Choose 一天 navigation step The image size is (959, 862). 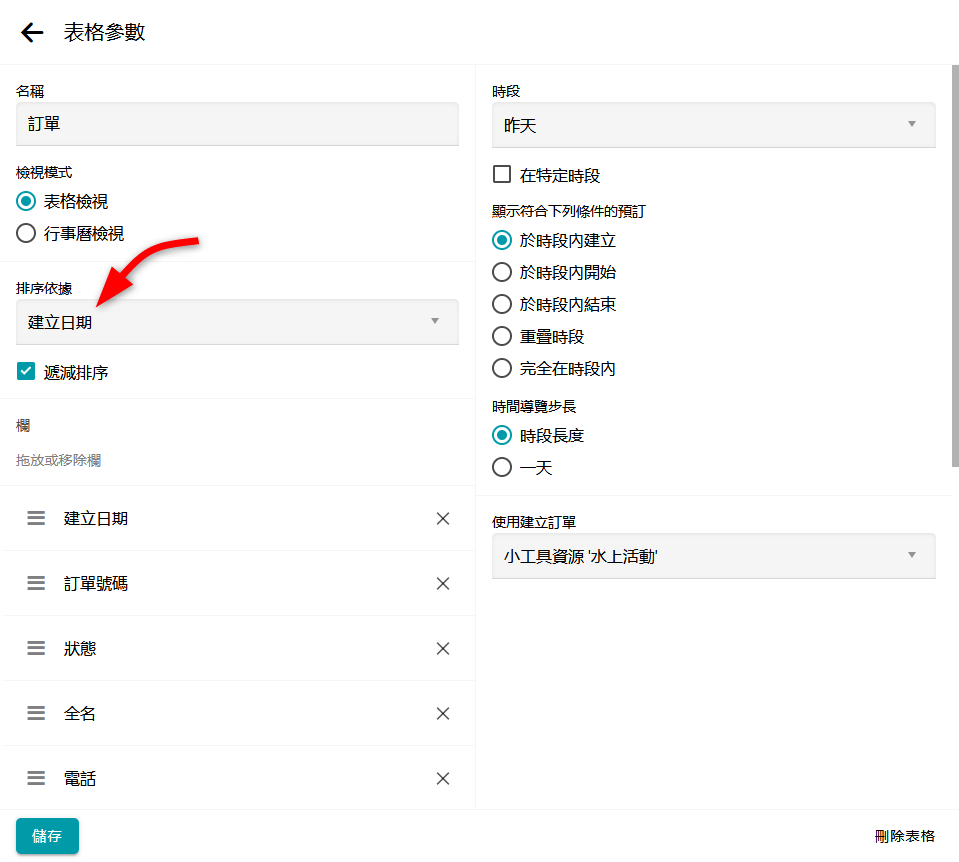[502, 467]
